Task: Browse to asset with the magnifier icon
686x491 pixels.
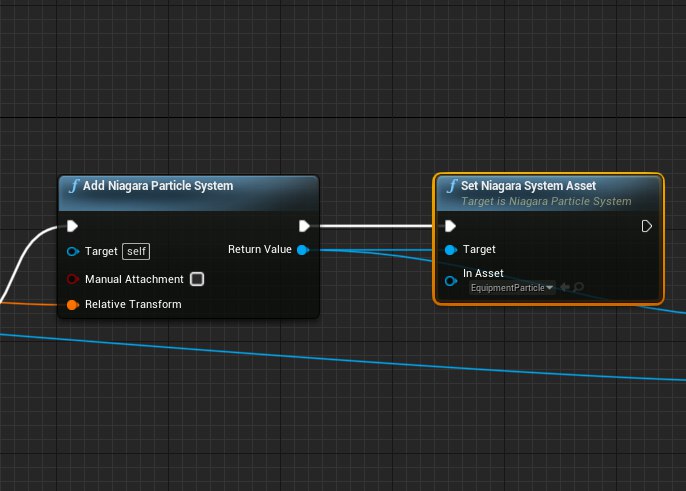Action: pos(578,287)
